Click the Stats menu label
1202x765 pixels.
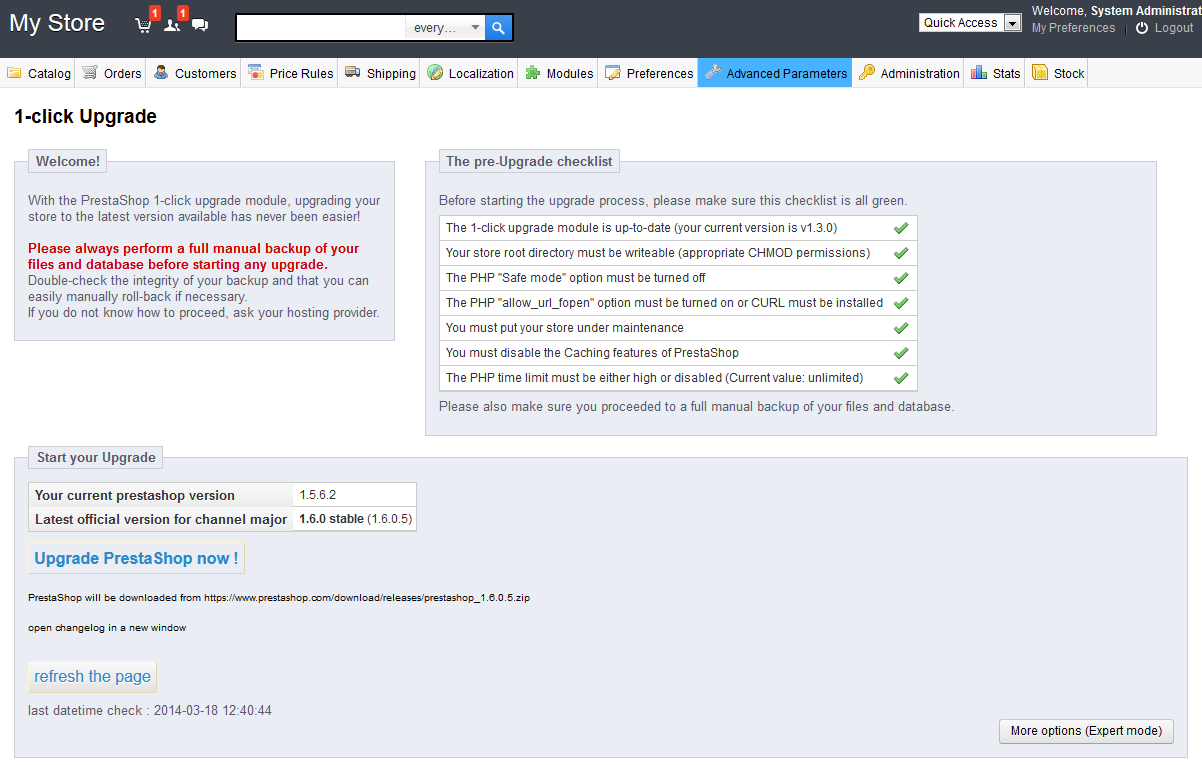[1007, 73]
